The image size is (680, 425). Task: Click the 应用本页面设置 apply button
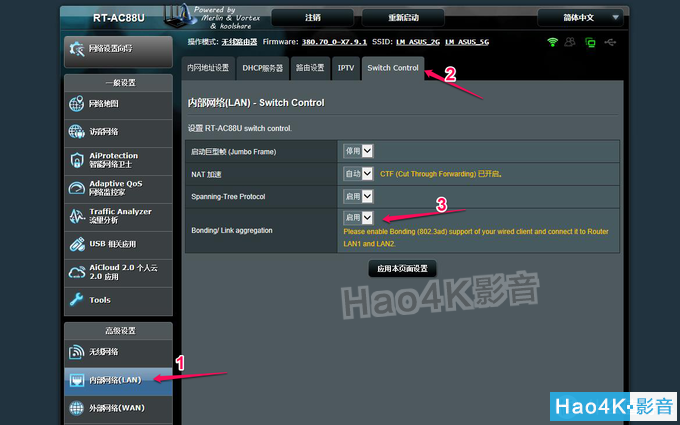(402, 269)
